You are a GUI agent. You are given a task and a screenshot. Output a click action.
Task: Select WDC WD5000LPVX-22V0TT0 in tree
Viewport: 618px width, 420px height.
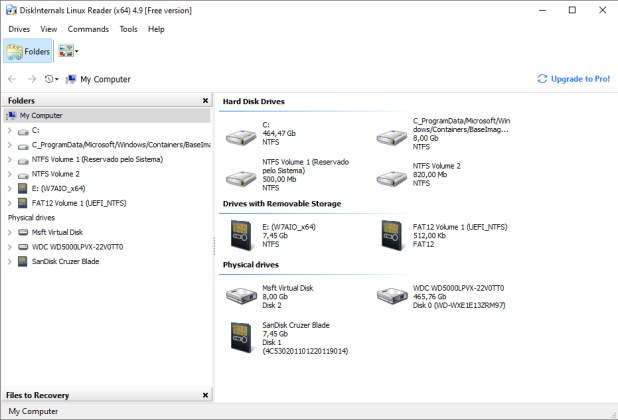coord(77,247)
